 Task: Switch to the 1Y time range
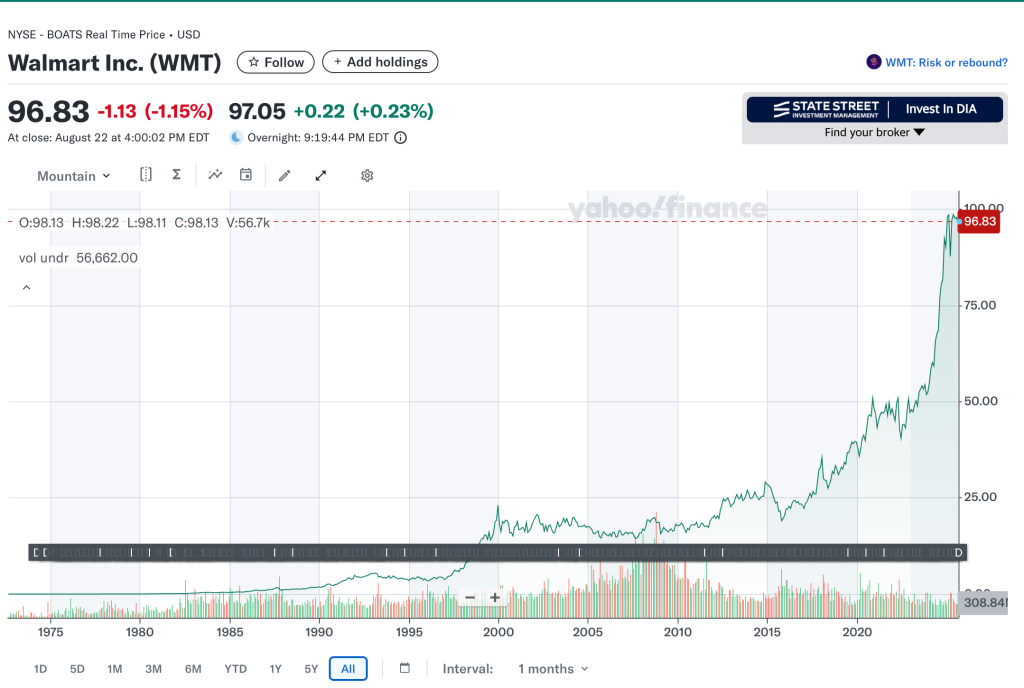click(275, 668)
